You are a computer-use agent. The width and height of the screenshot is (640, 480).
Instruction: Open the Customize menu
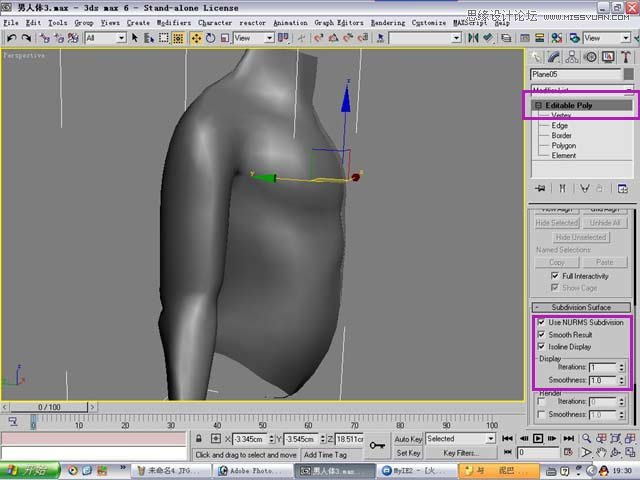429,23
